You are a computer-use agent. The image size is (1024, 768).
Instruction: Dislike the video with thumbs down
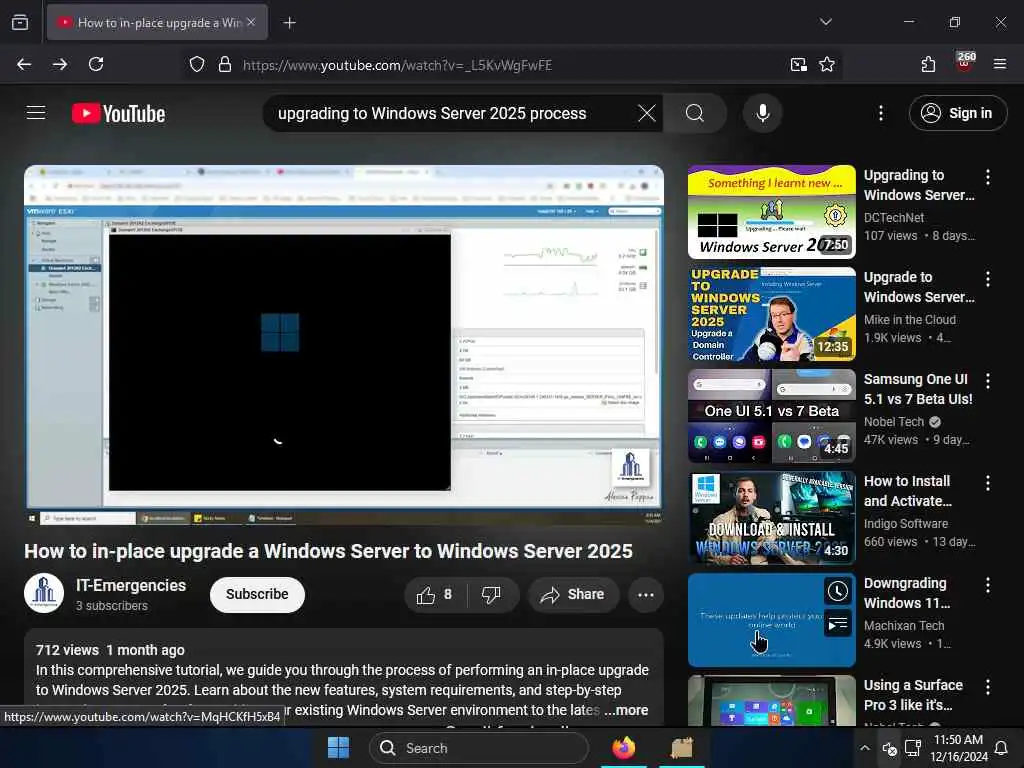point(491,594)
